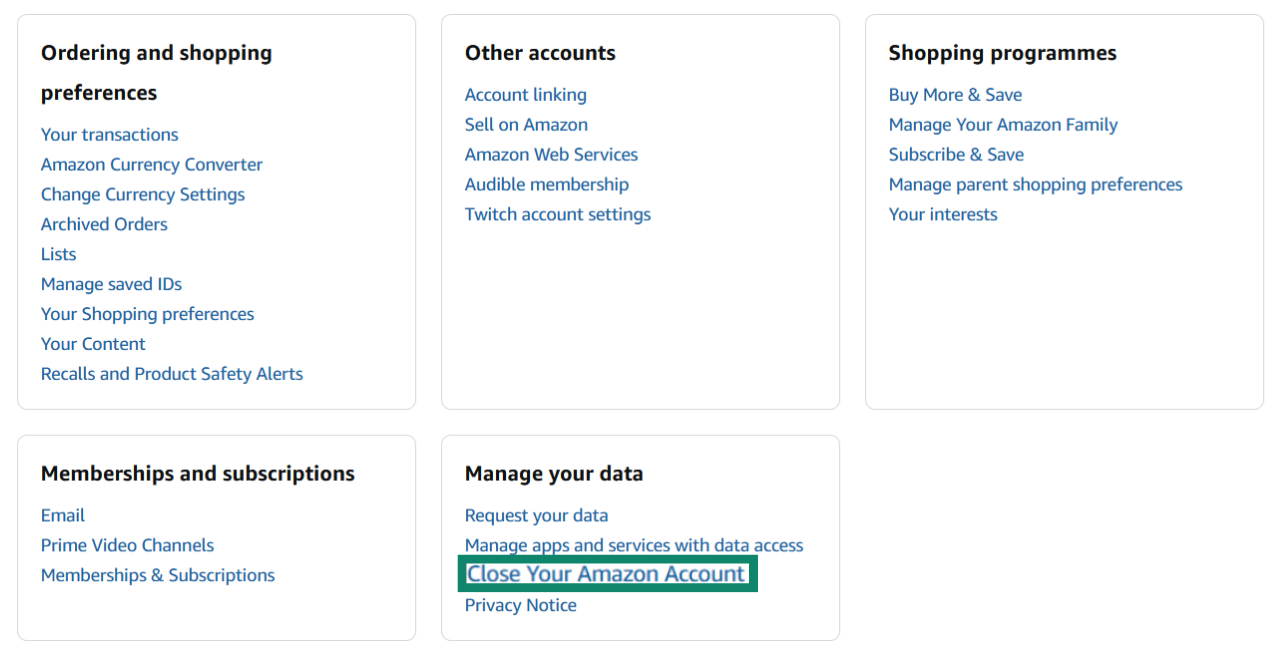Open your Lists
This screenshot has width=1280, height=658.
(x=58, y=254)
